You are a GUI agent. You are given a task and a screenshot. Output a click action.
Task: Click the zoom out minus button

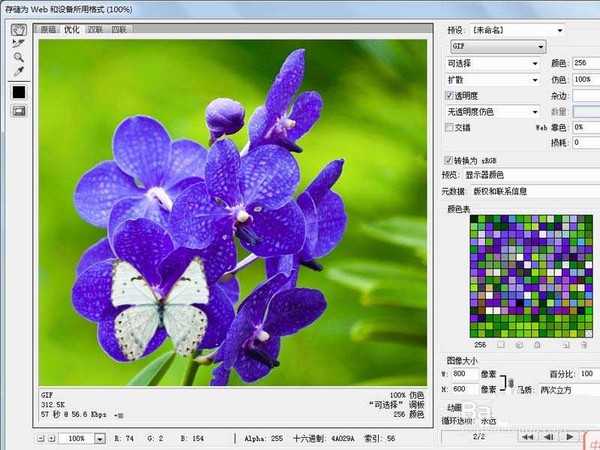coord(39,438)
